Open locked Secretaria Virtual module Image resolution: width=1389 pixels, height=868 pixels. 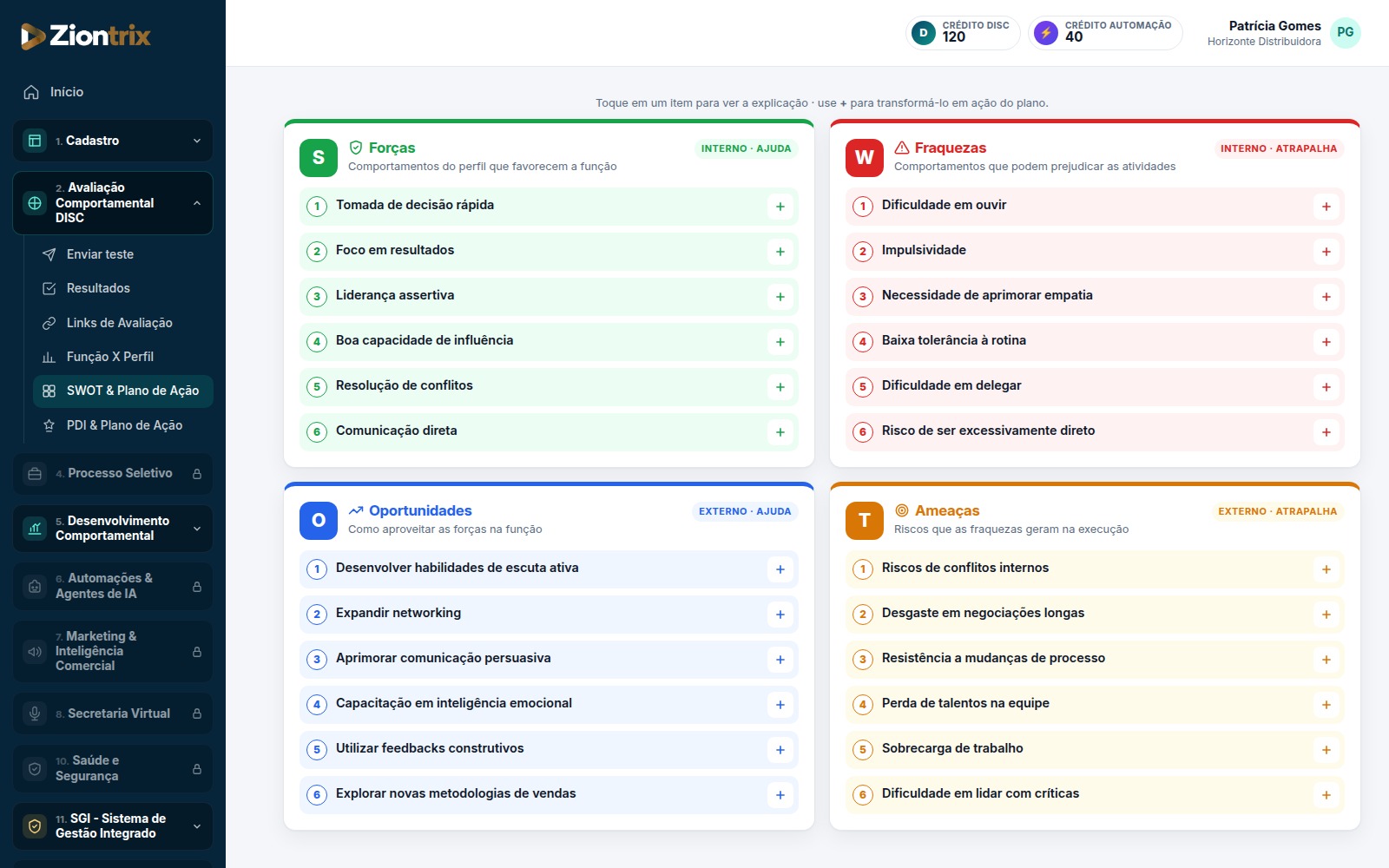point(113,713)
